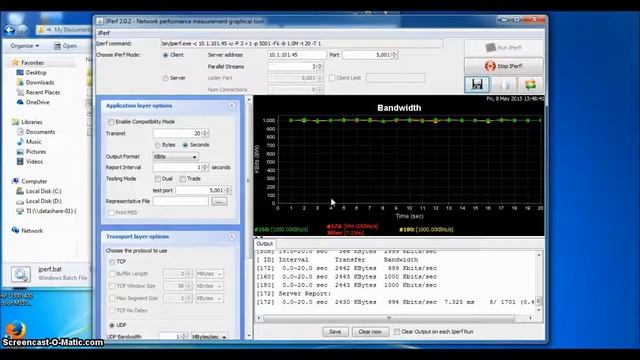The image size is (640, 360).
Task: Select Documents library in Explorer
Action: pos(40,132)
